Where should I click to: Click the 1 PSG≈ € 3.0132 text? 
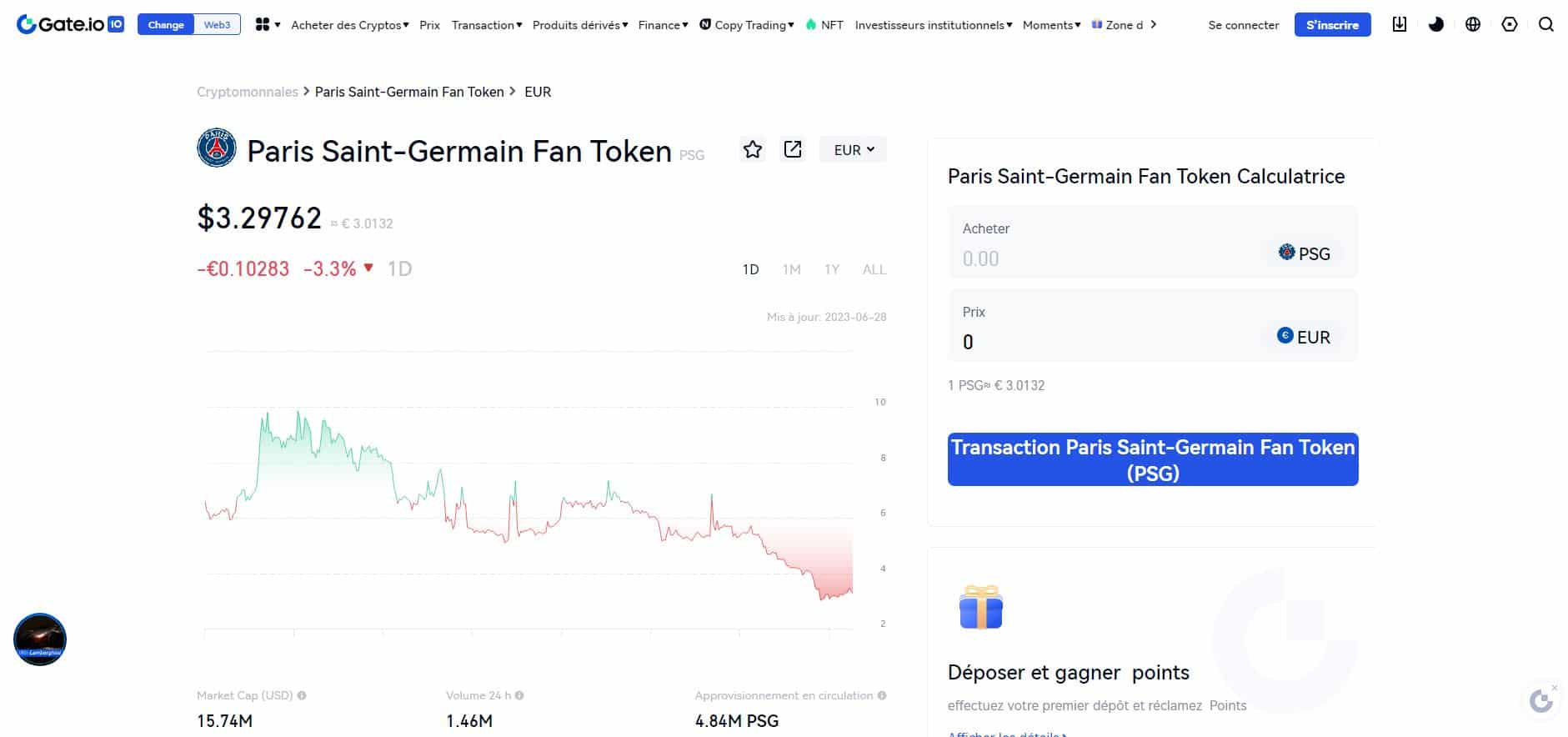tap(996, 385)
